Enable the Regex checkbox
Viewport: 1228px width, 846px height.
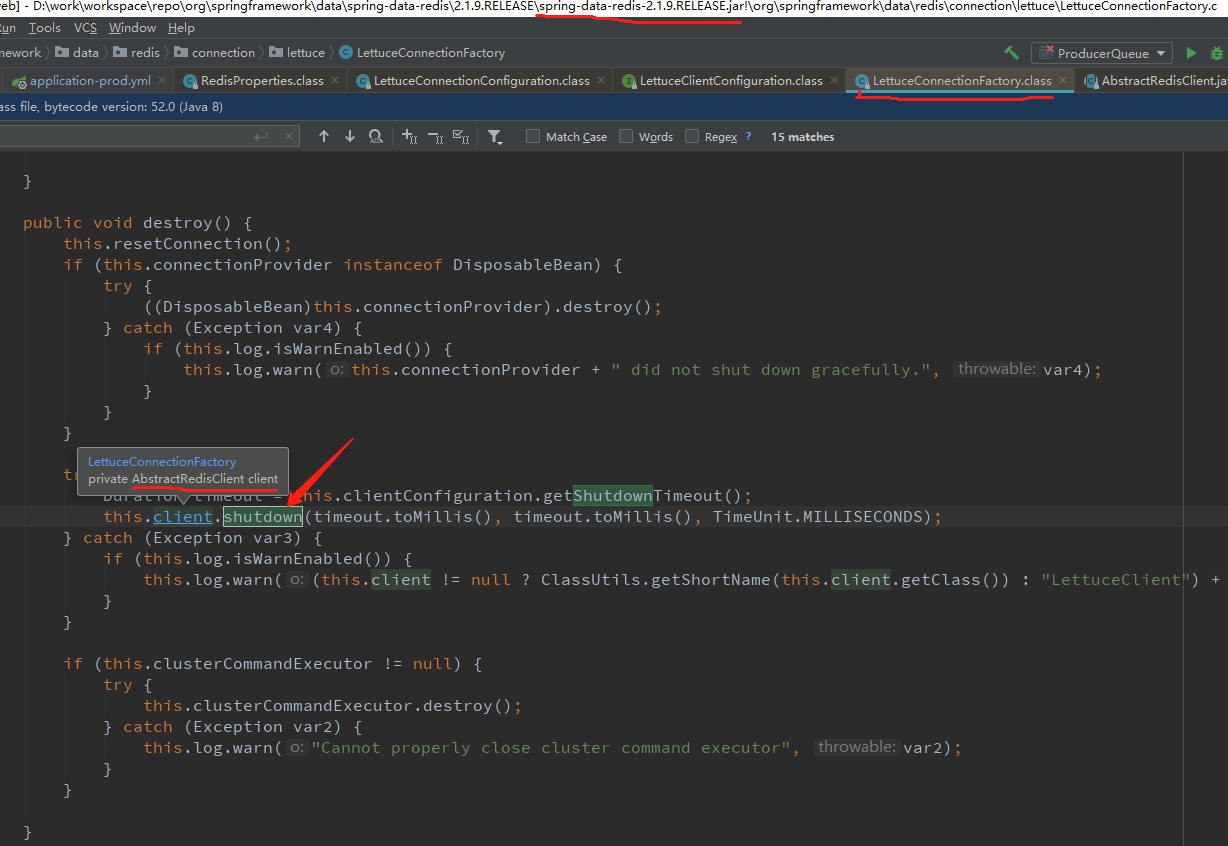[691, 136]
